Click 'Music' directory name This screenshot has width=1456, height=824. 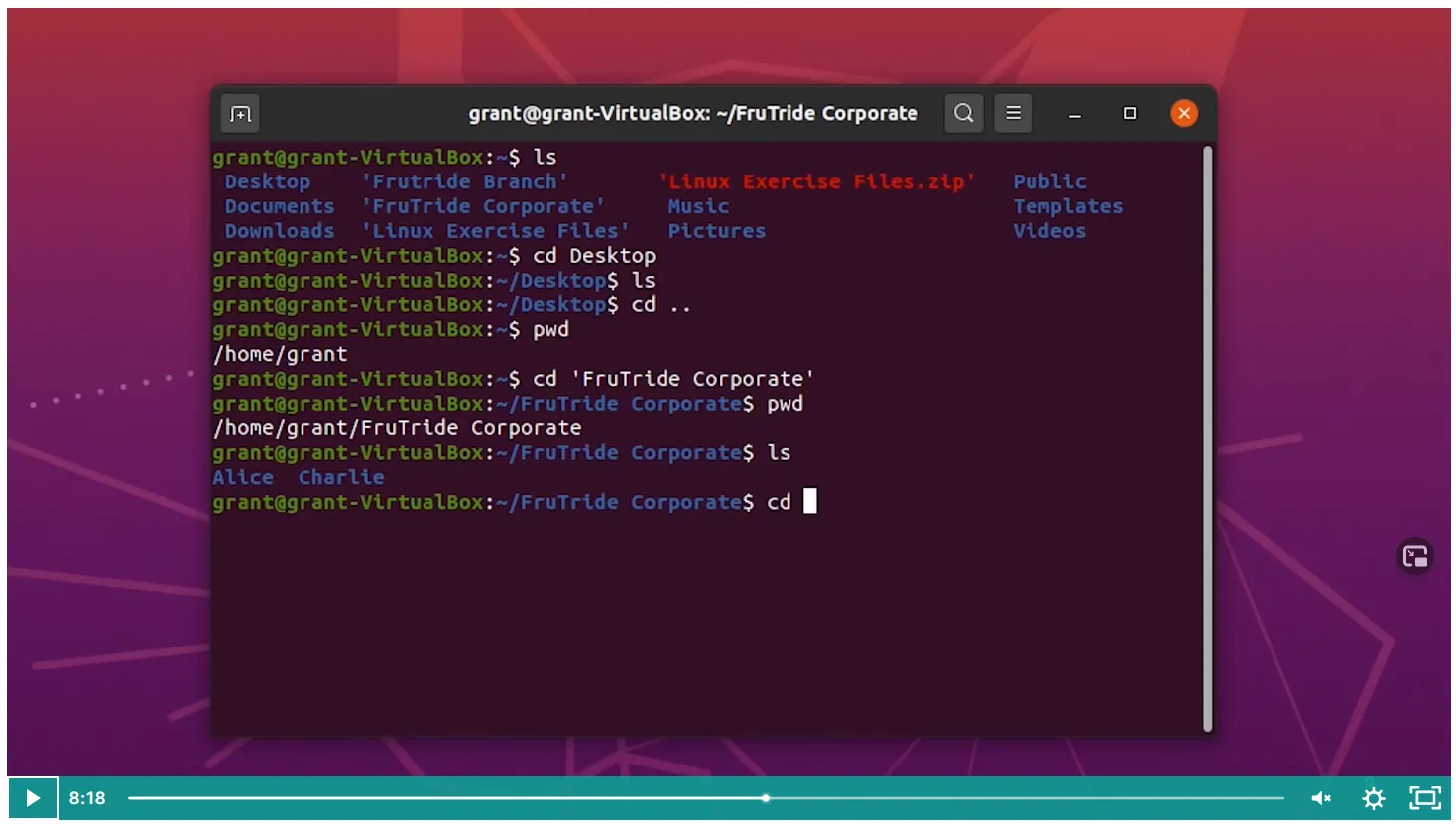698,206
